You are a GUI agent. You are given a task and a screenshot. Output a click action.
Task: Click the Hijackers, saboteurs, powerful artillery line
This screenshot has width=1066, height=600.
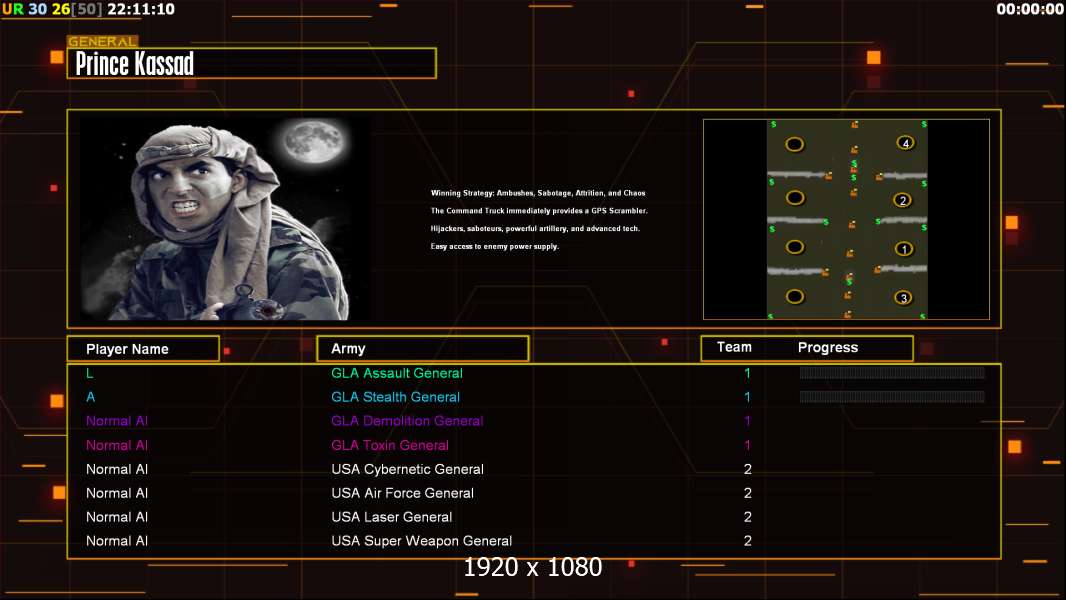(x=535, y=228)
